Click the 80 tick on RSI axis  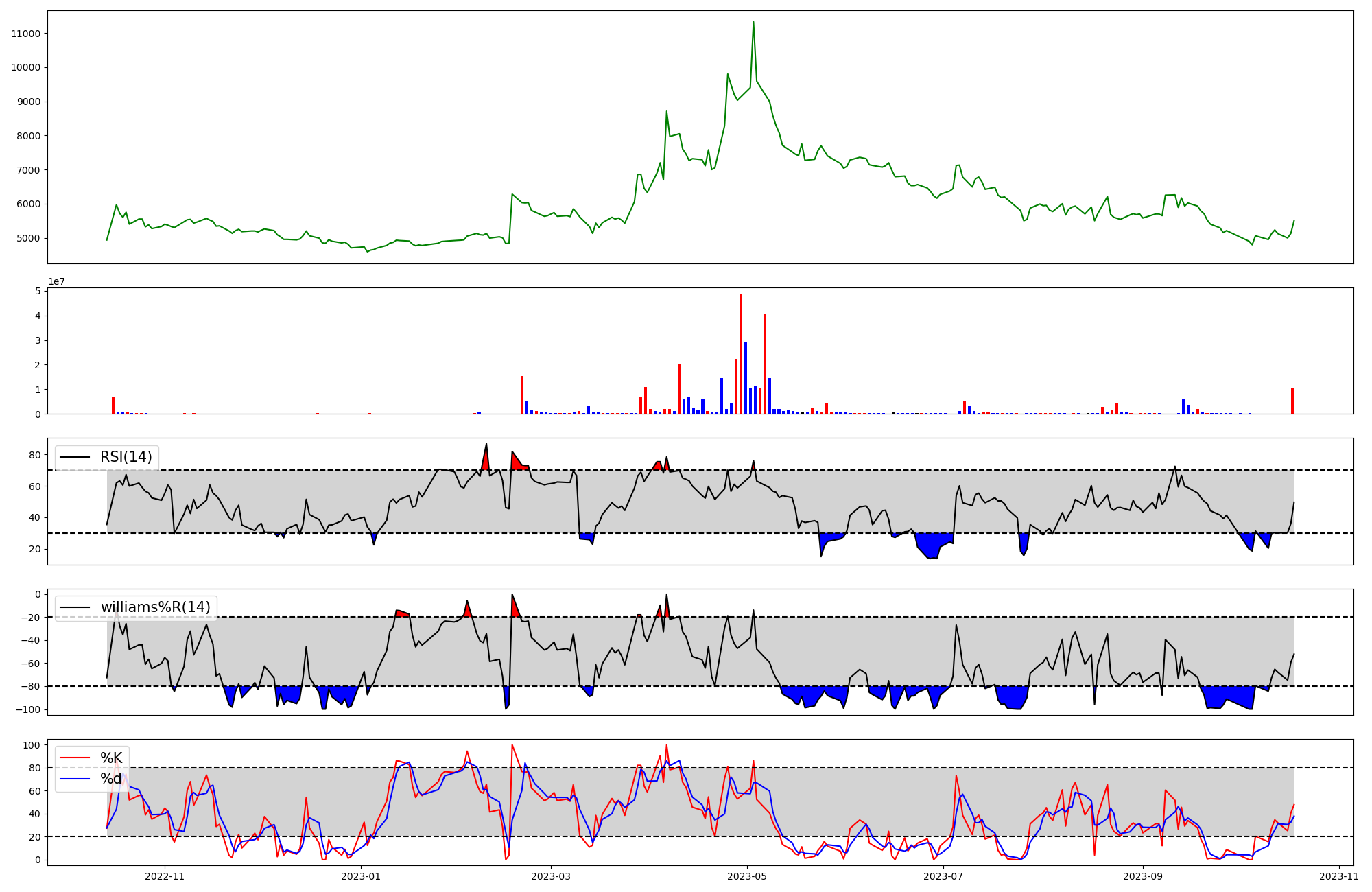35,455
